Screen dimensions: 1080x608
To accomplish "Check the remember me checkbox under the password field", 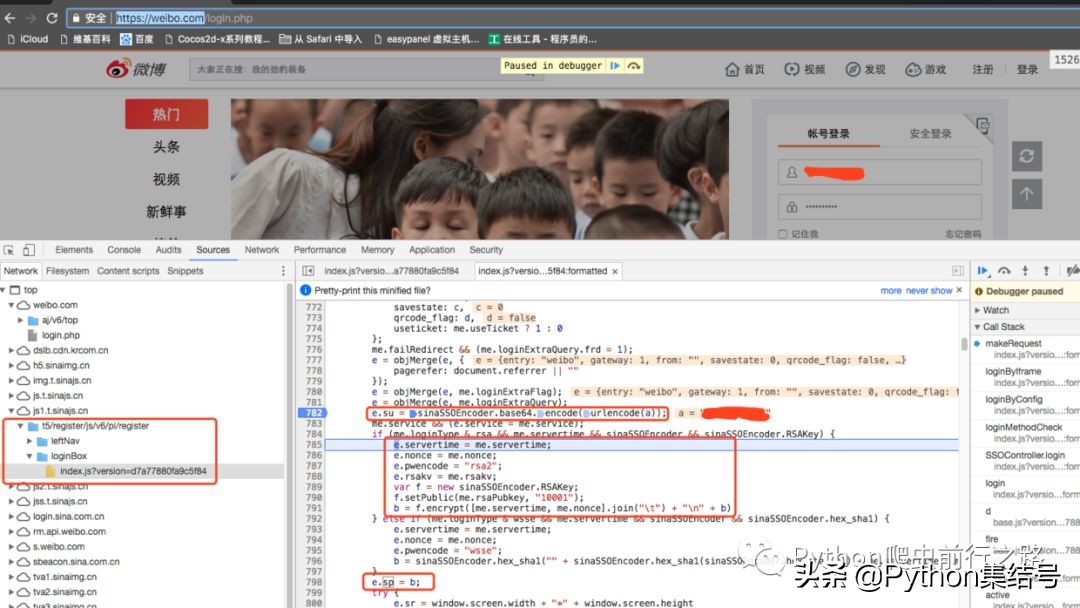I will (x=782, y=233).
